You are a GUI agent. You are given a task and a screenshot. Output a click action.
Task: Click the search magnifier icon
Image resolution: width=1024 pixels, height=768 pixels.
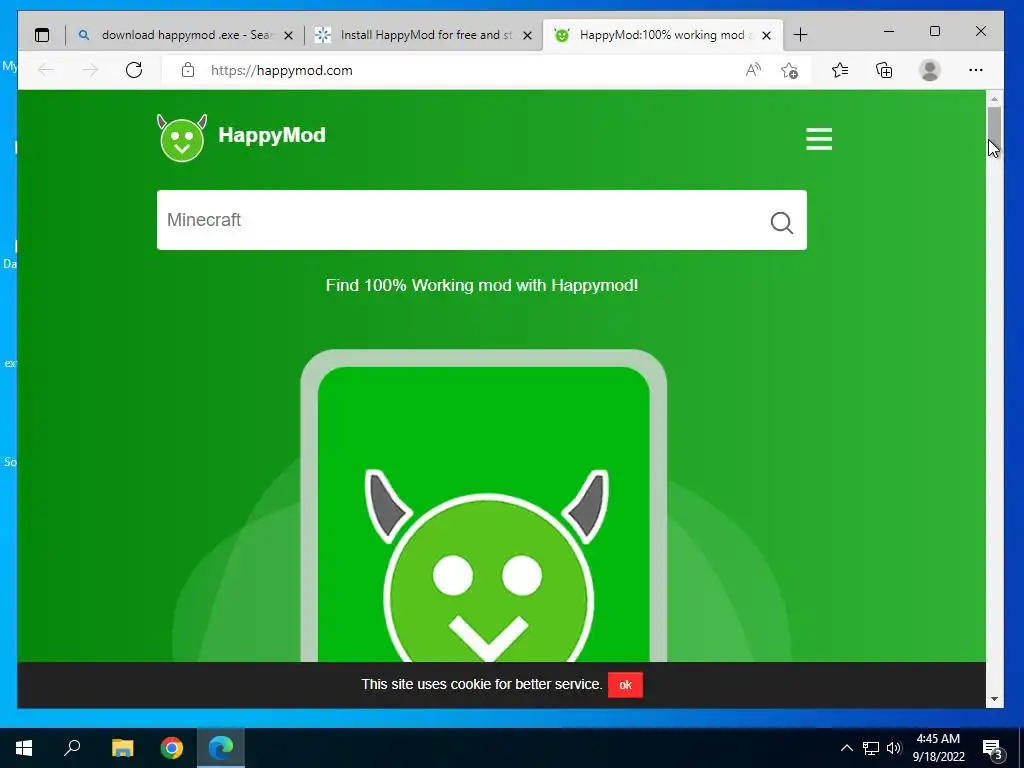click(782, 223)
